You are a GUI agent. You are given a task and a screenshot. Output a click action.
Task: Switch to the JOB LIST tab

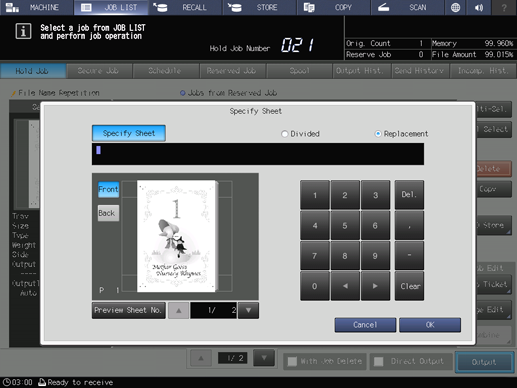111,7
